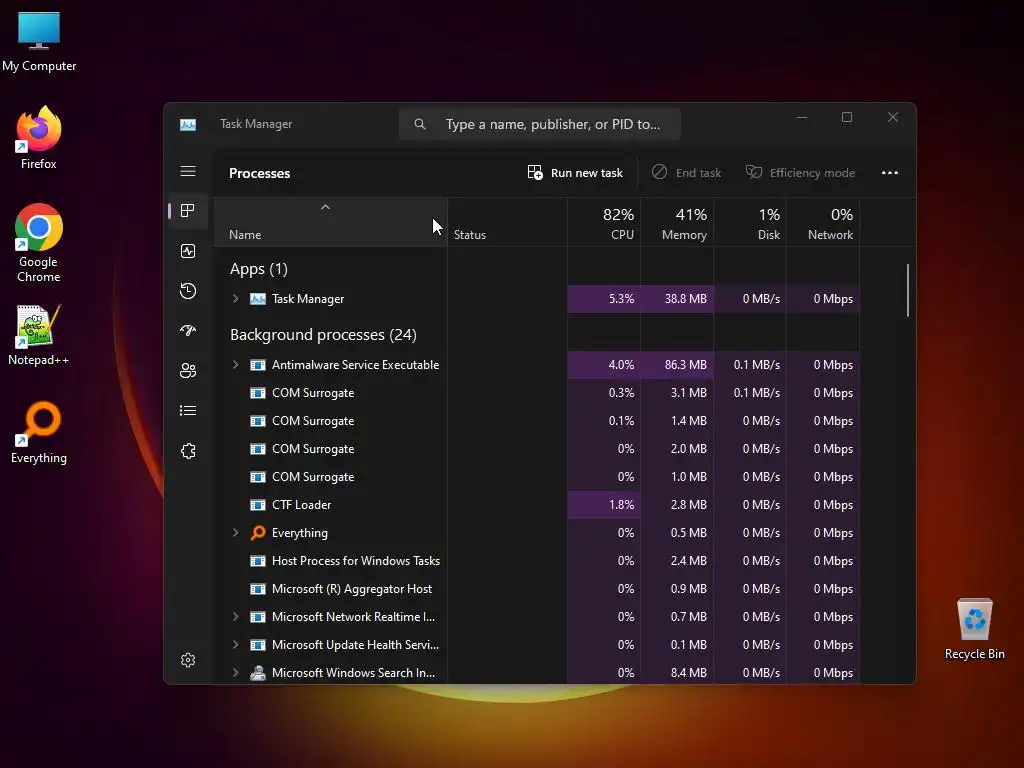Sort by the Memory column header
This screenshot has width=1024, height=768.
tap(677, 223)
